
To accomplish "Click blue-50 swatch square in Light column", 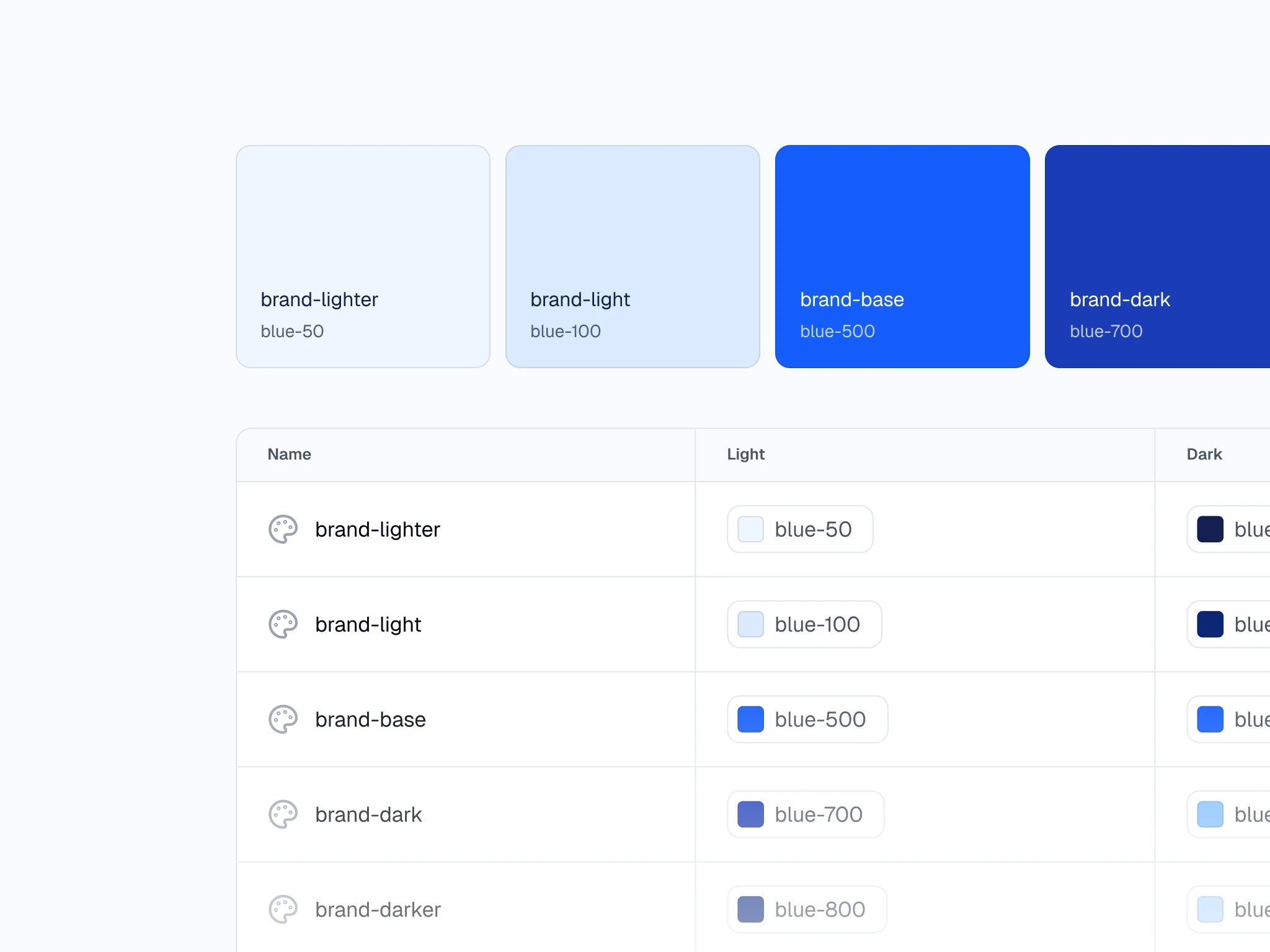I will point(750,529).
